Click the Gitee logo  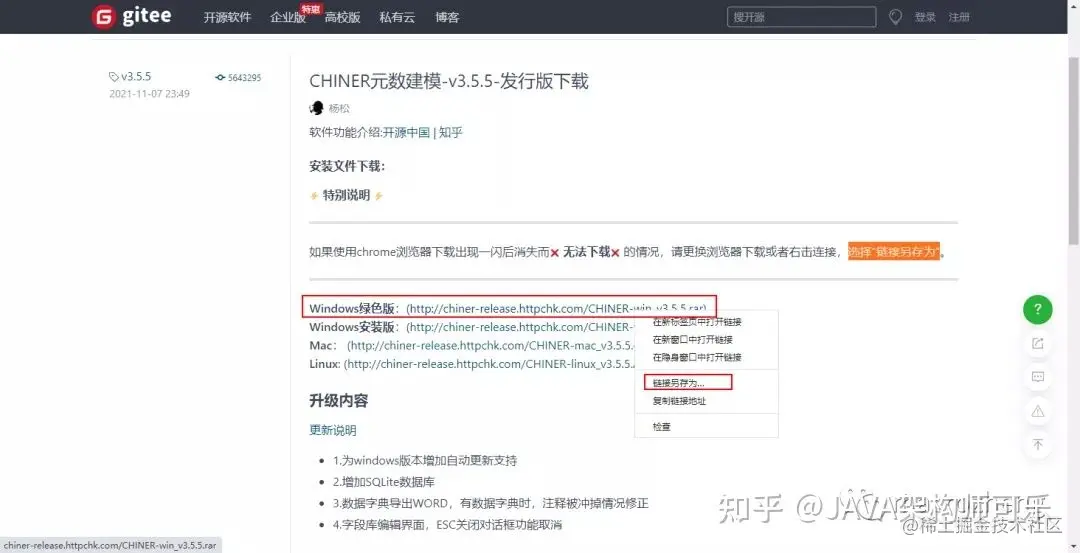132,17
